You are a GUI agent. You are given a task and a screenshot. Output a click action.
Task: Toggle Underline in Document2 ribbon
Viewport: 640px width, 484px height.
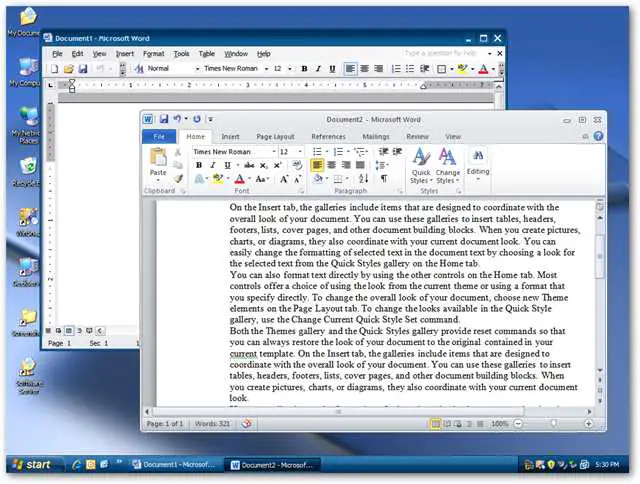[x=227, y=165]
